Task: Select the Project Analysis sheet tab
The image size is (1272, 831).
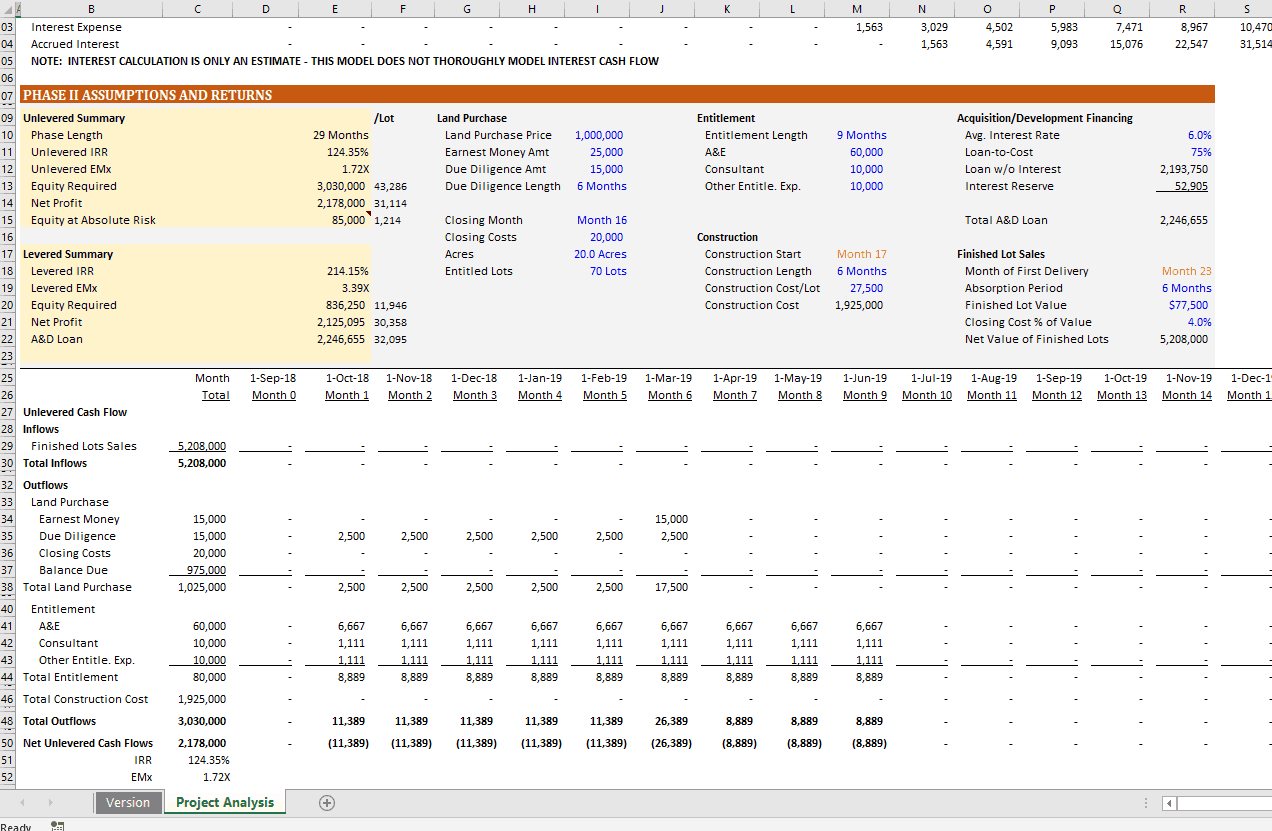Action: (225, 802)
